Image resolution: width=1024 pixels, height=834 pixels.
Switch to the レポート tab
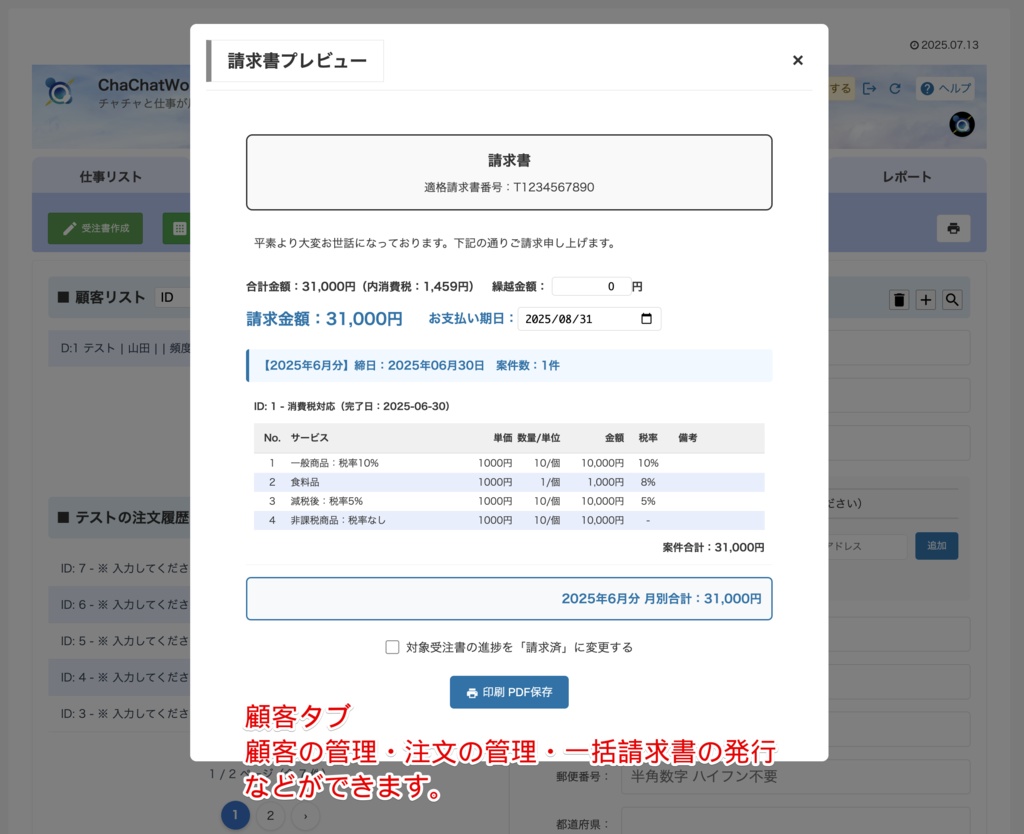(906, 175)
